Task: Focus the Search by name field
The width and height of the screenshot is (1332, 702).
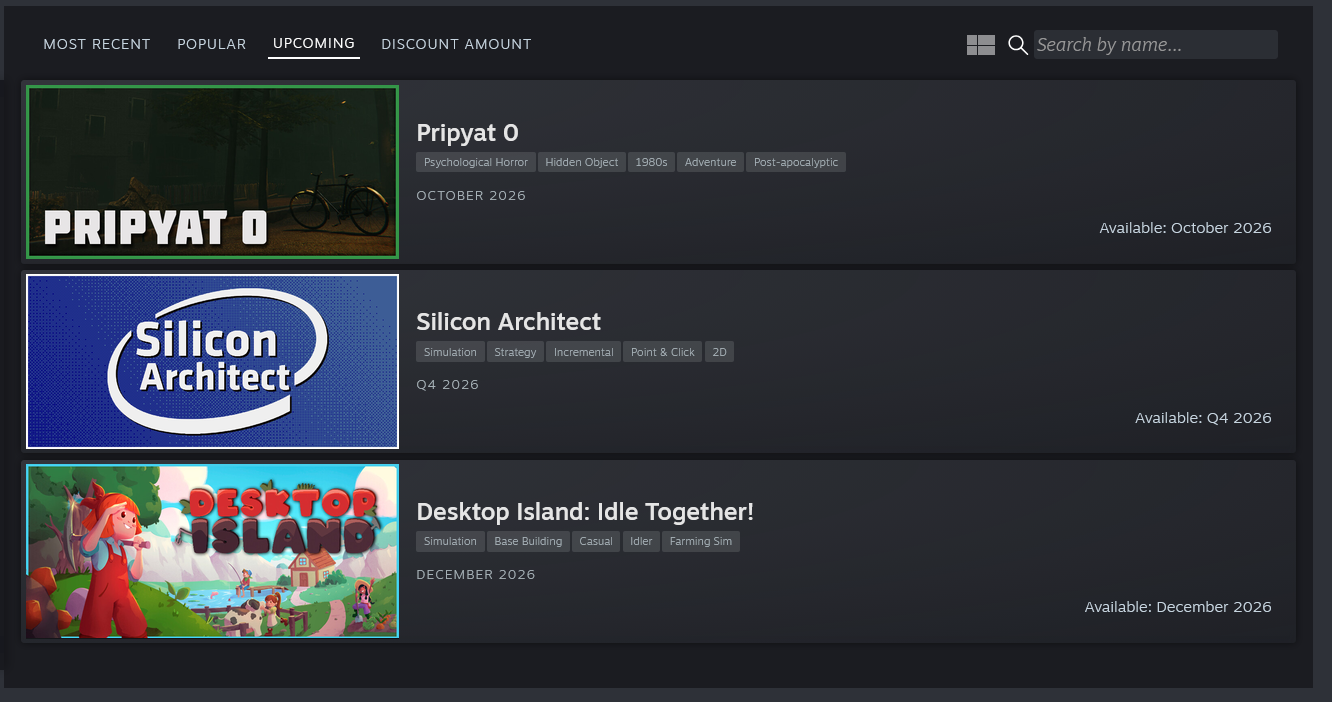Action: point(1155,44)
